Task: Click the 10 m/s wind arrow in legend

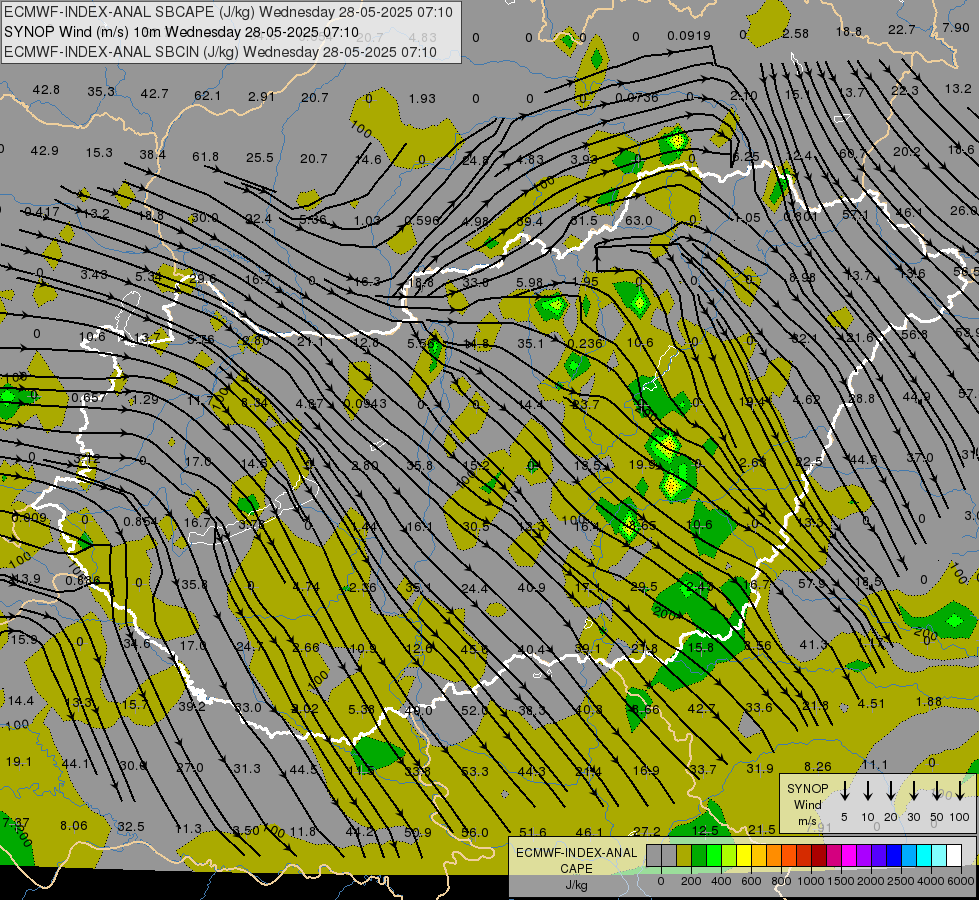Action: point(867,791)
